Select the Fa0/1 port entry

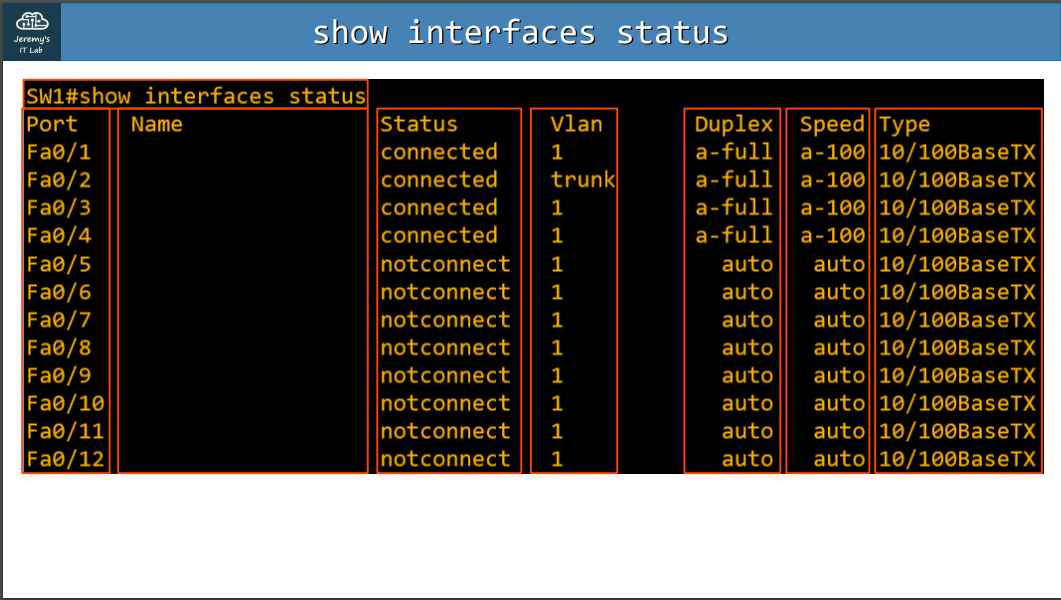pyautogui.click(x=58, y=152)
